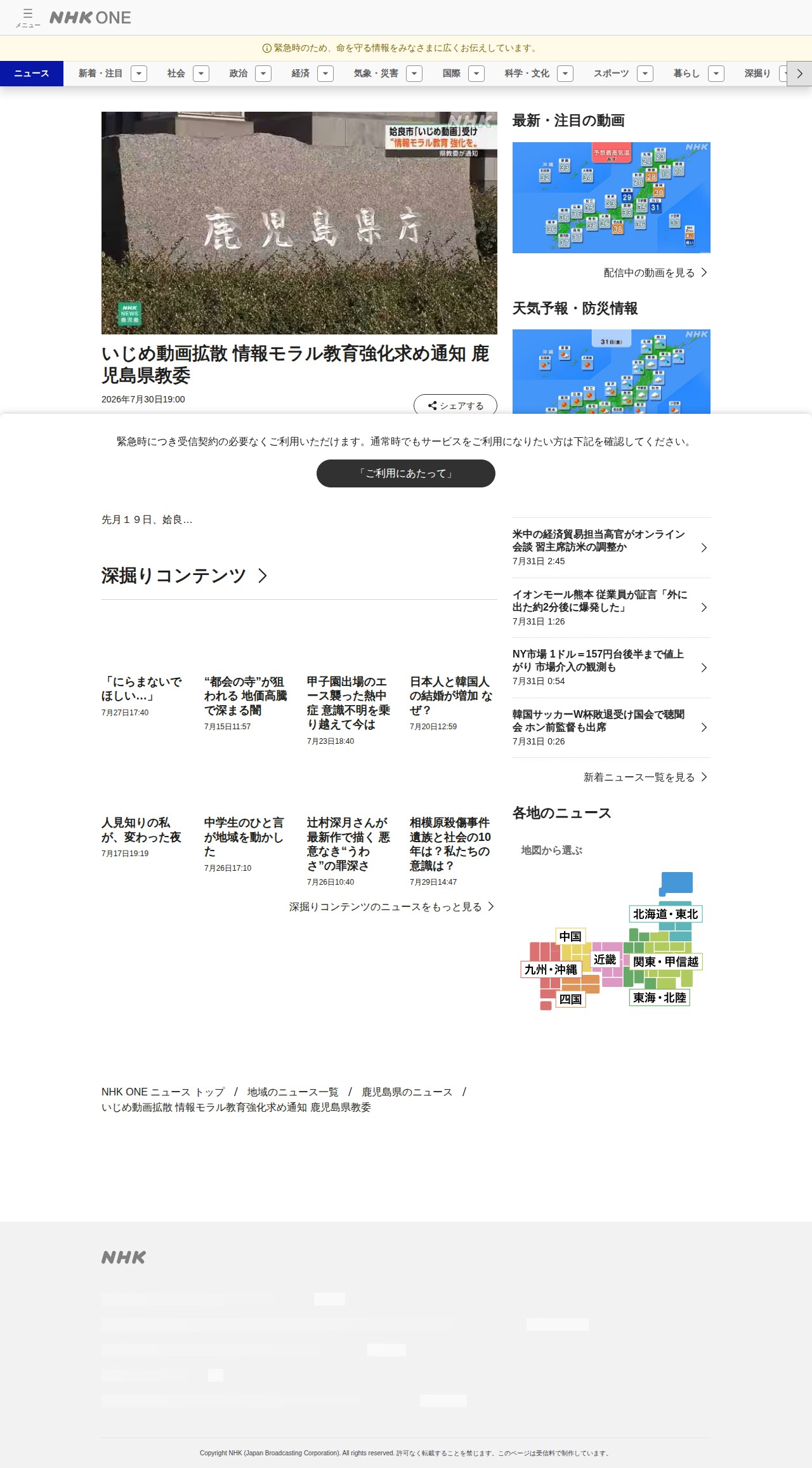Select 四国 region on map
The height and width of the screenshot is (1468, 812).
pos(570,998)
